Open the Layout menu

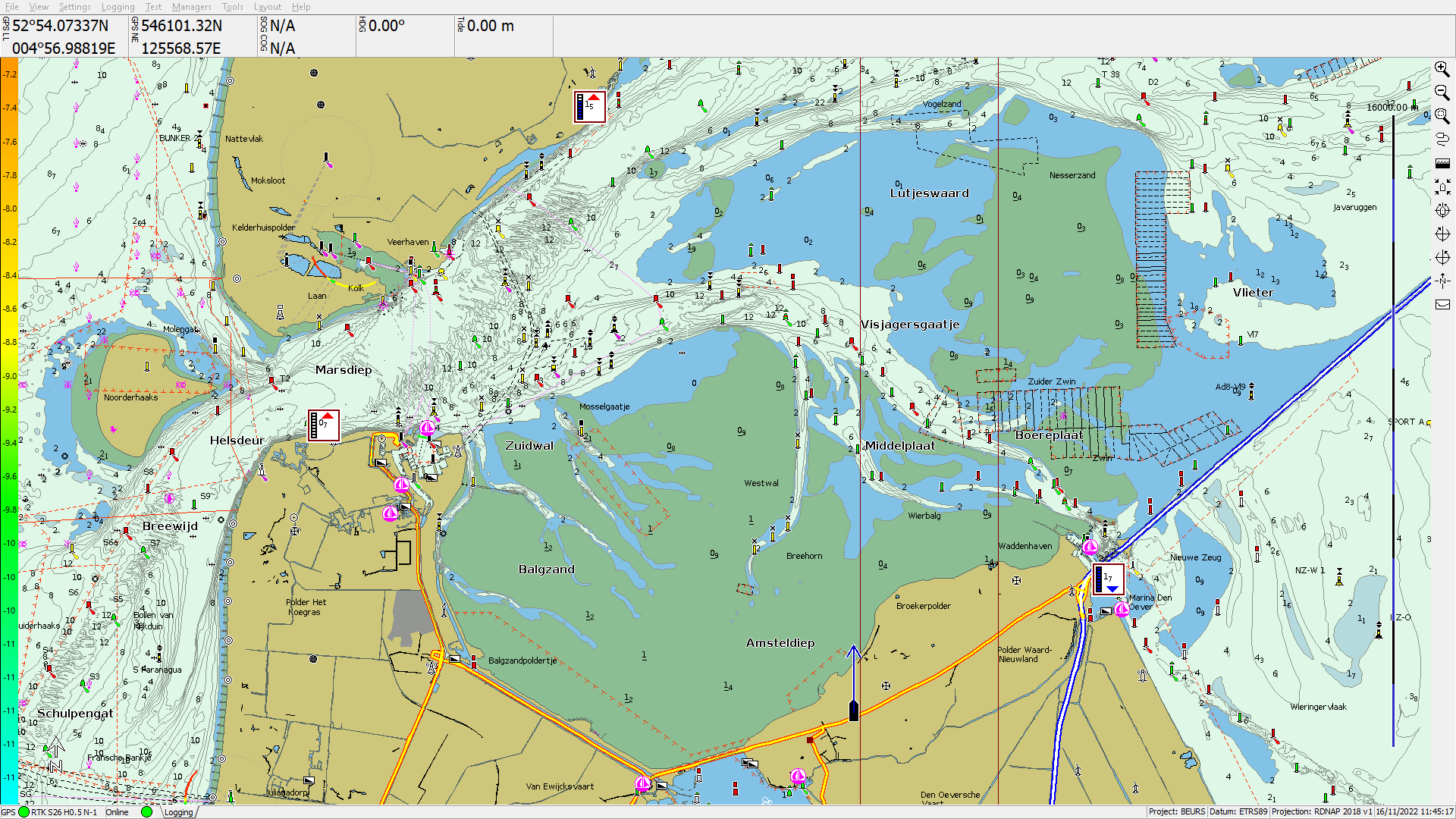[267, 7]
